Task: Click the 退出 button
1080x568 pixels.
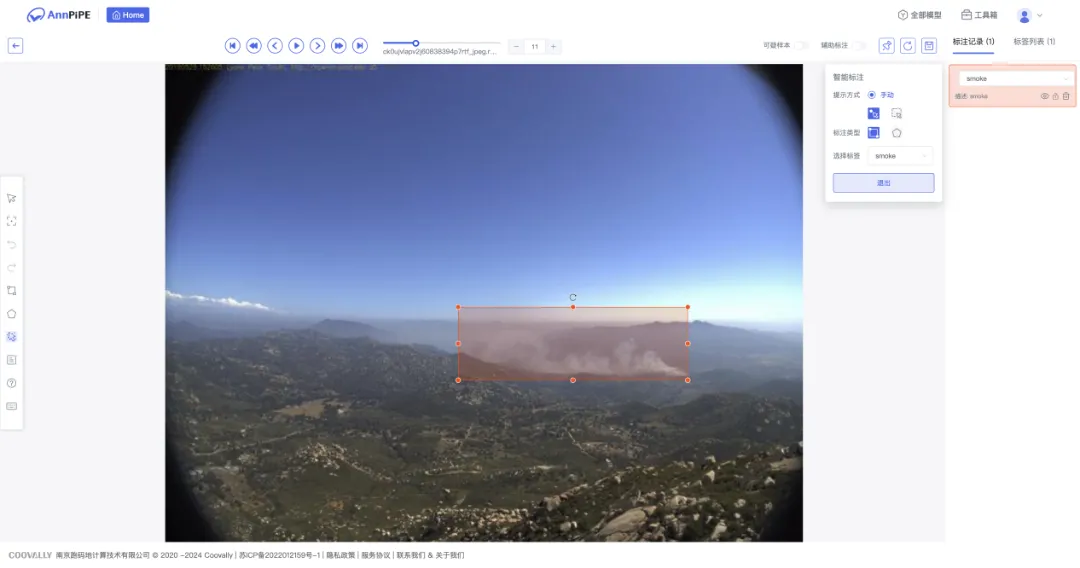Action: tap(883, 183)
